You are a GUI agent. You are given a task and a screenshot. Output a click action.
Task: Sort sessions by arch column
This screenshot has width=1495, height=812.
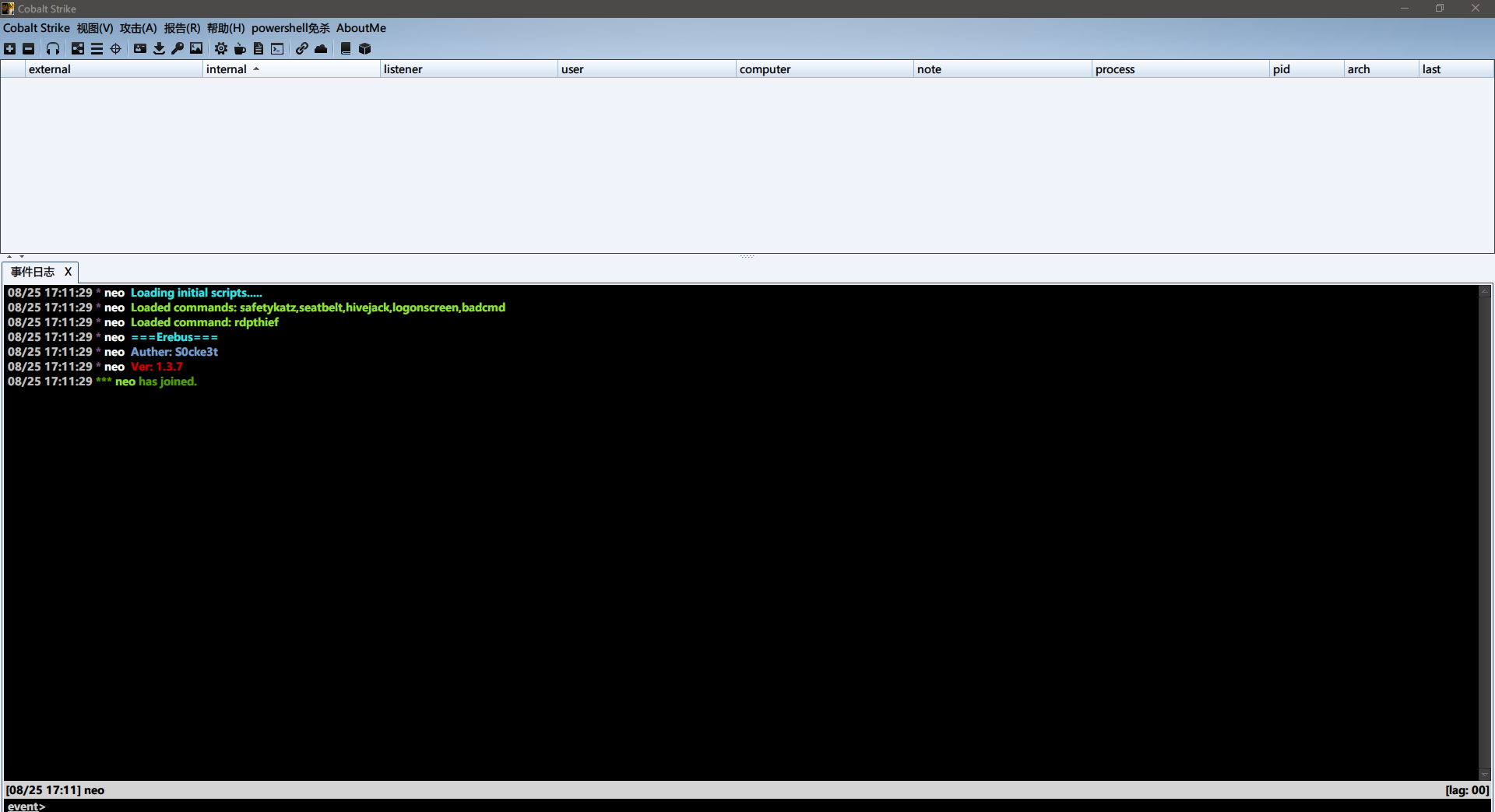coord(1381,69)
